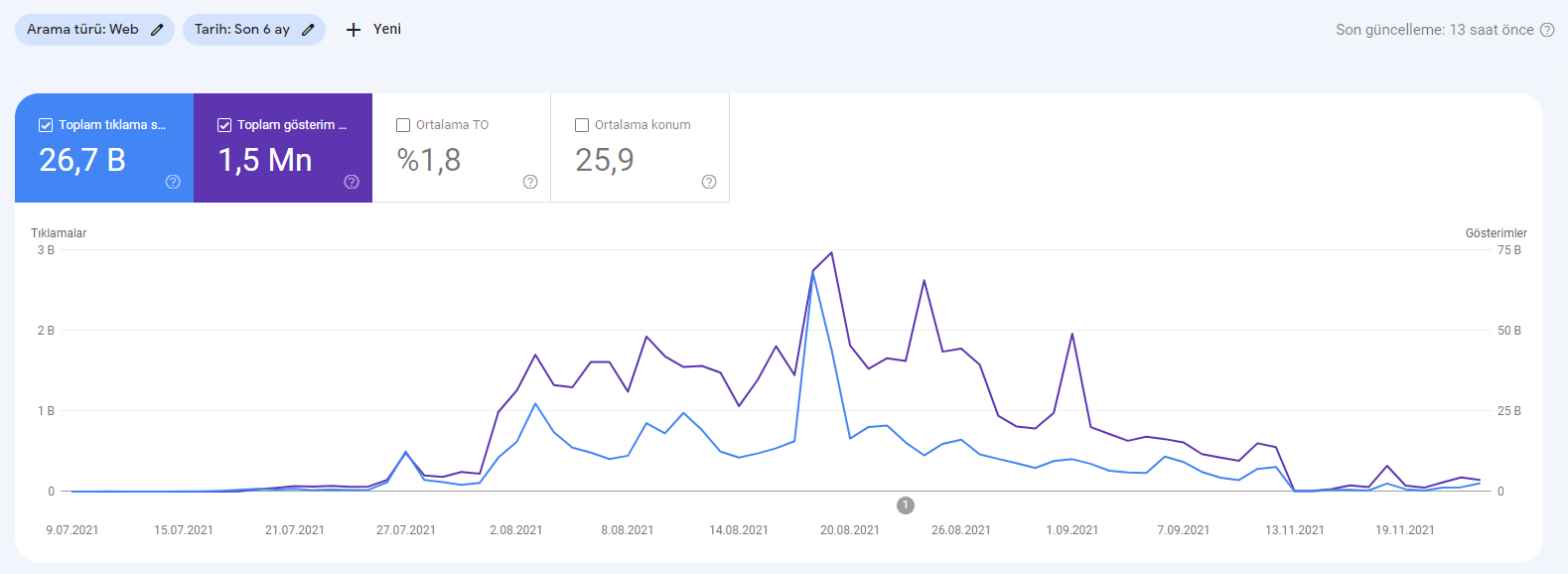Viewport: 1568px width, 574px height.
Task: Uncheck Toplam gösterim checkbox
Action: pyautogui.click(x=224, y=125)
